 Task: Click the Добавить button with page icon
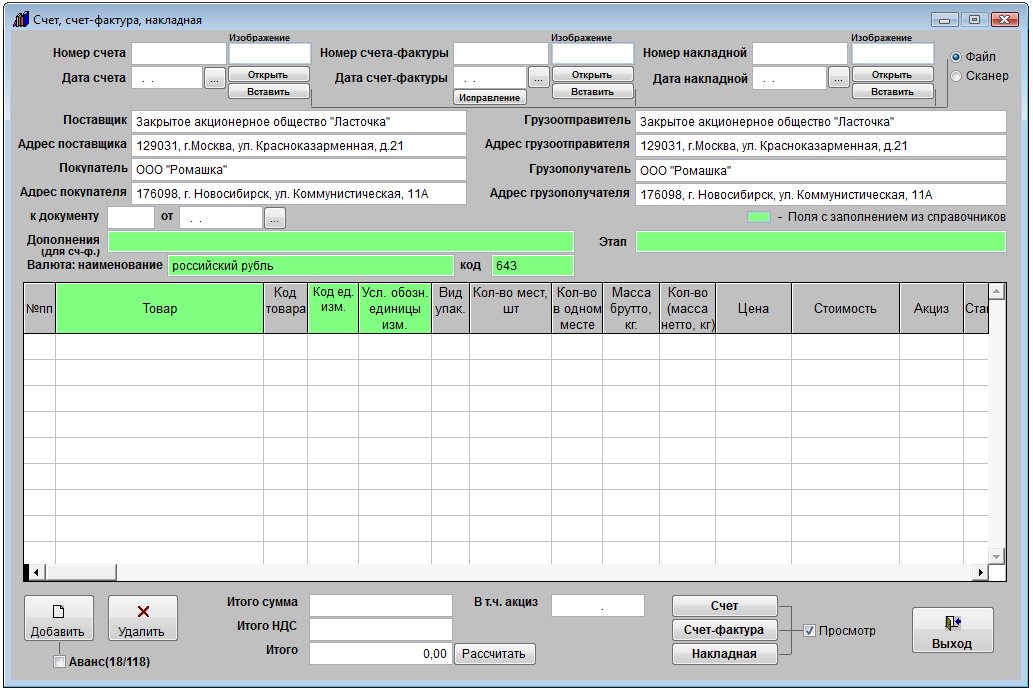click(58, 619)
